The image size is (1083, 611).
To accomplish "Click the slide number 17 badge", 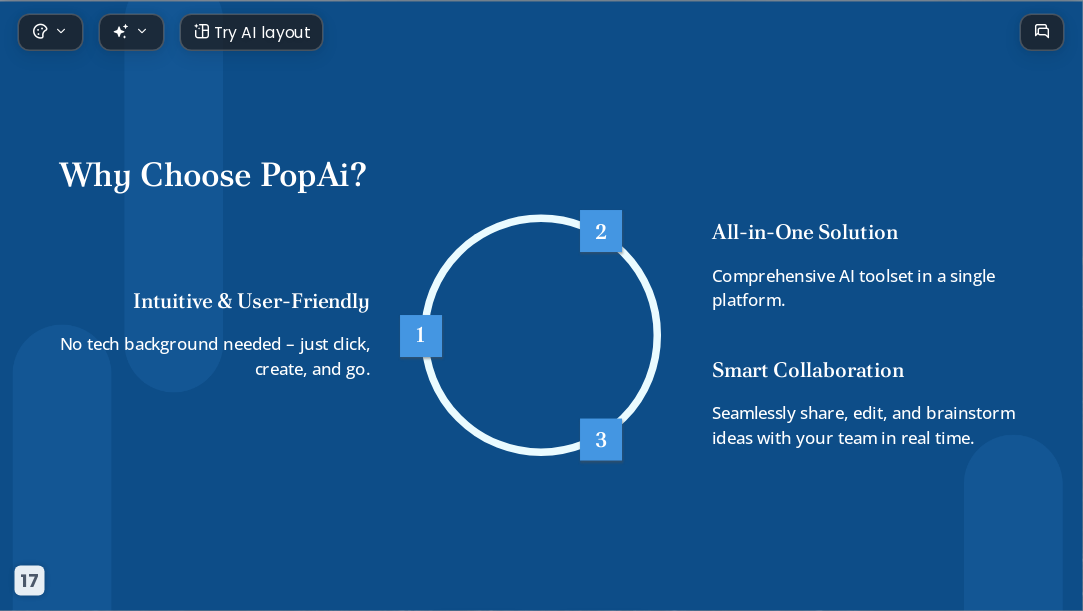I will (x=29, y=580).
